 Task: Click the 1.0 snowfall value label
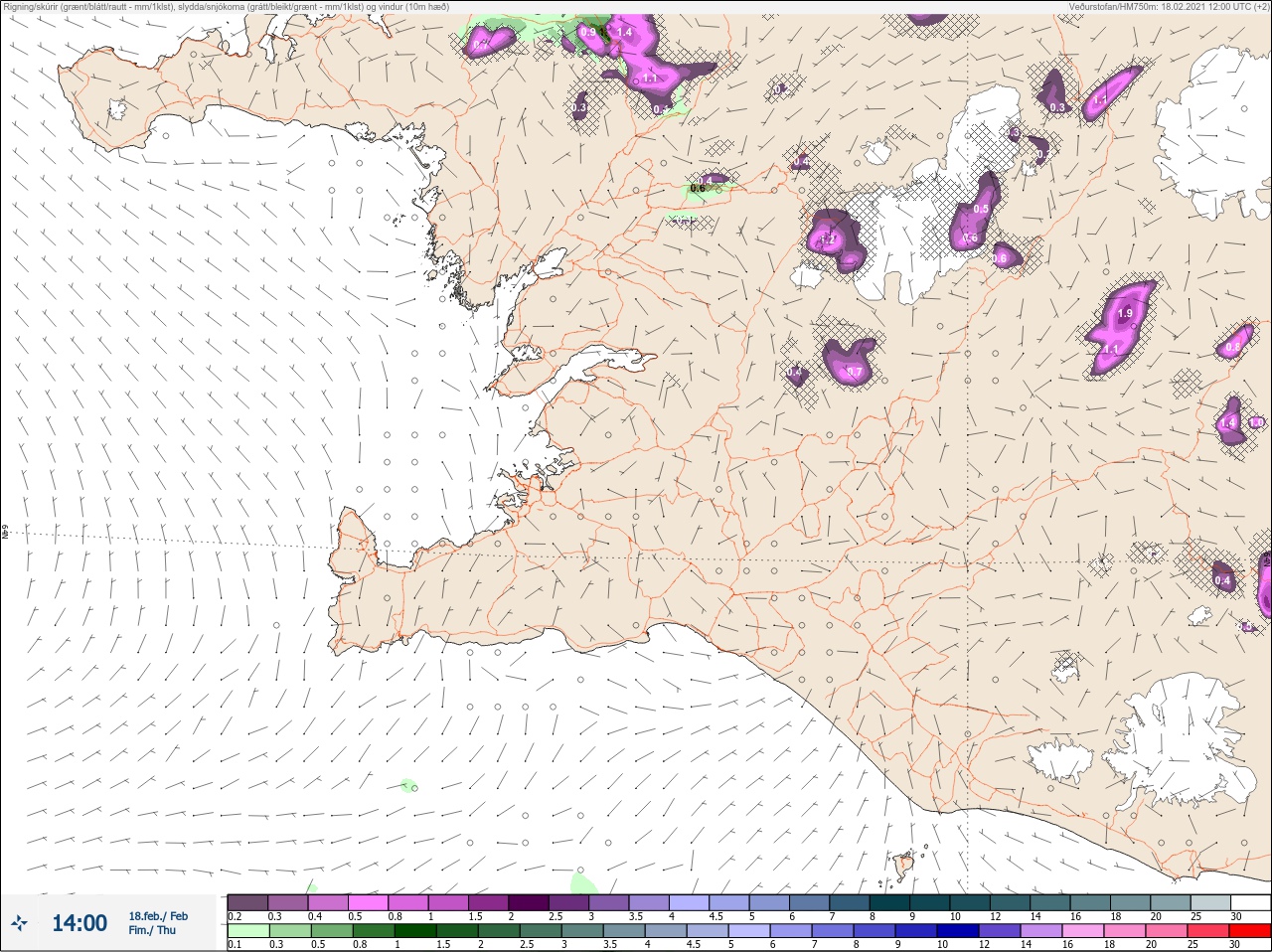click(1256, 423)
